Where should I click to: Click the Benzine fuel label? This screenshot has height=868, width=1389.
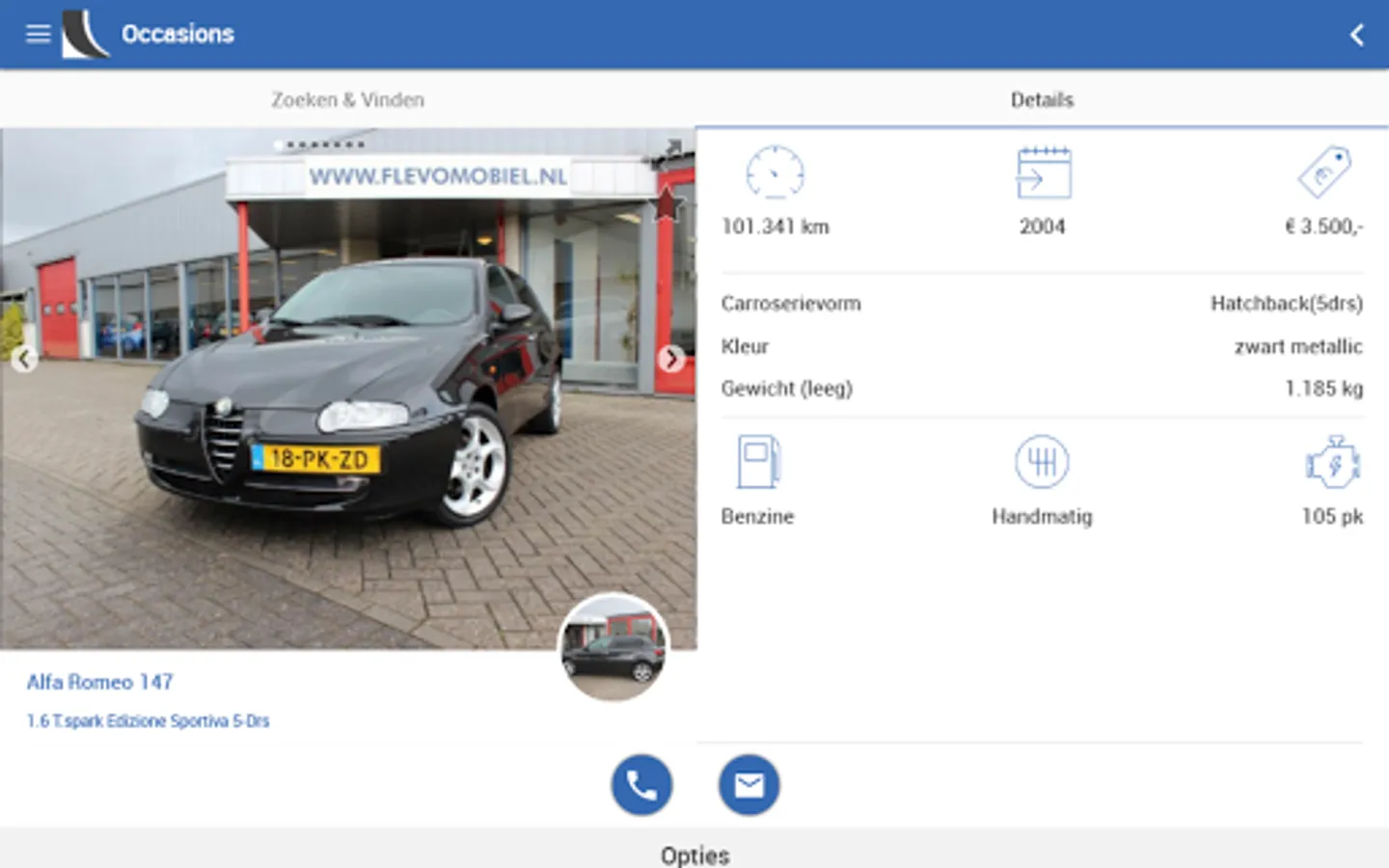tap(757, 517)
